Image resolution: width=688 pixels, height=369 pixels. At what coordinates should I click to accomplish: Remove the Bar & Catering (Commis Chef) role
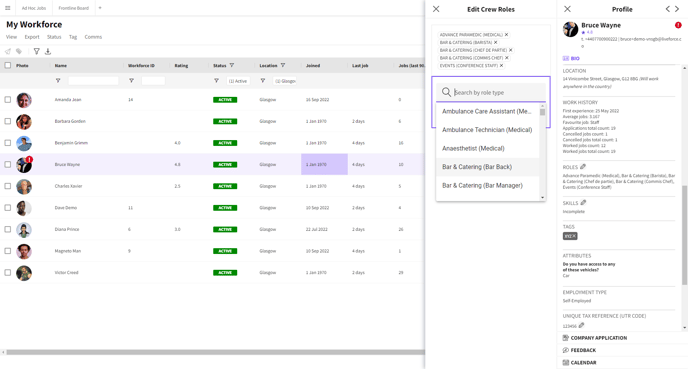tap(507, 58)
